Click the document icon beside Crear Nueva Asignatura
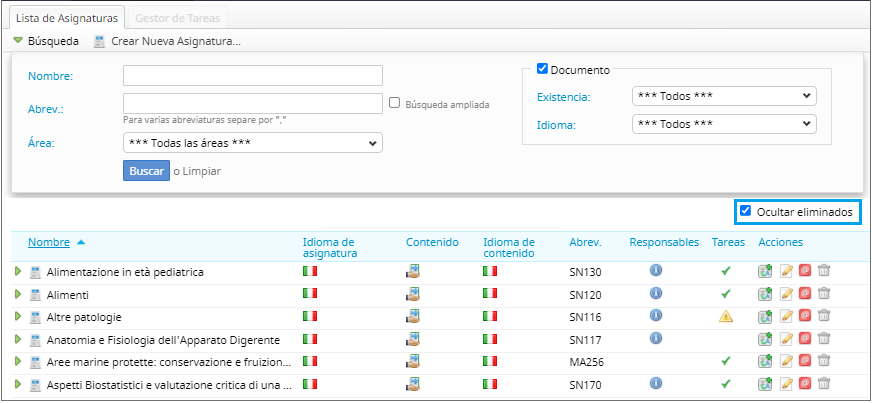 (100, 42)
